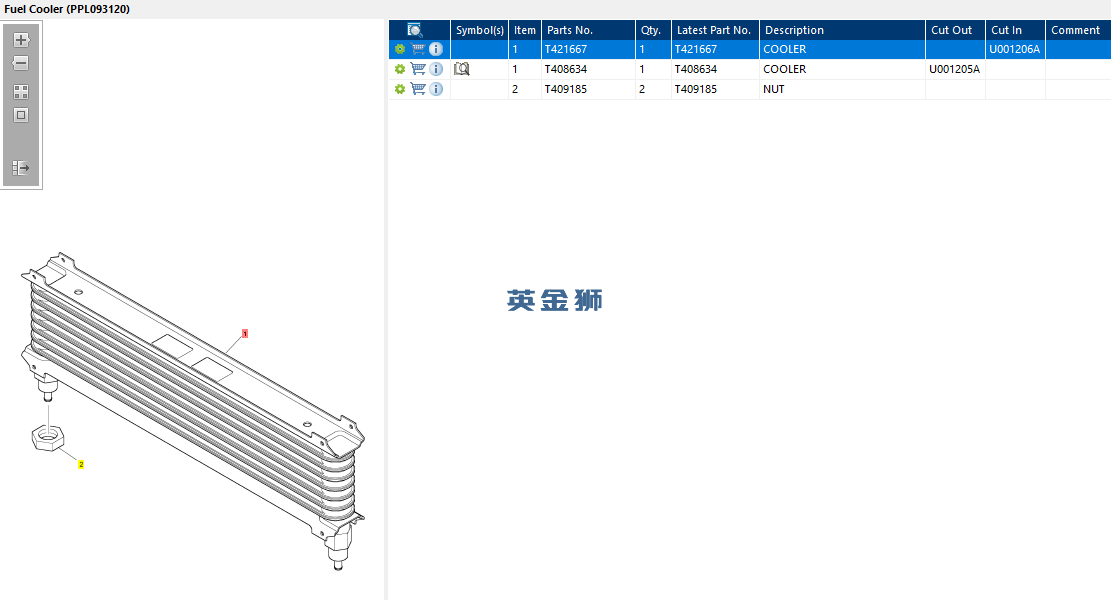Viewport: 1111px width, 600px height.
Task: Add T421667 cooler to cart
Action: (x=418, y=49)
